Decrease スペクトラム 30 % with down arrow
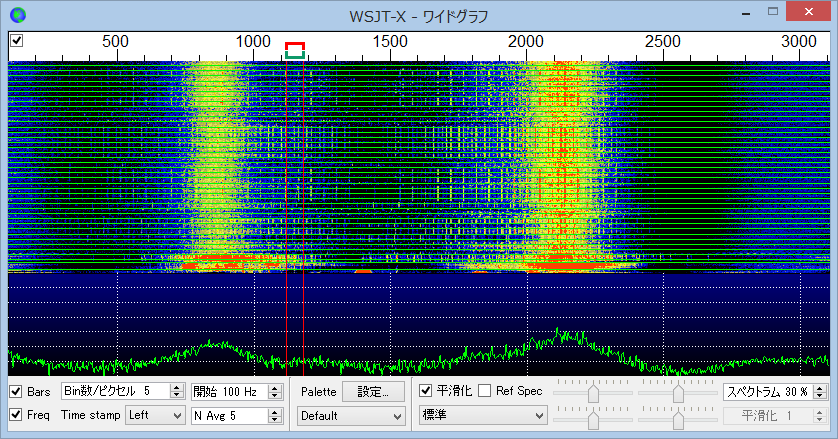838x439 pixels. point(820,396)
